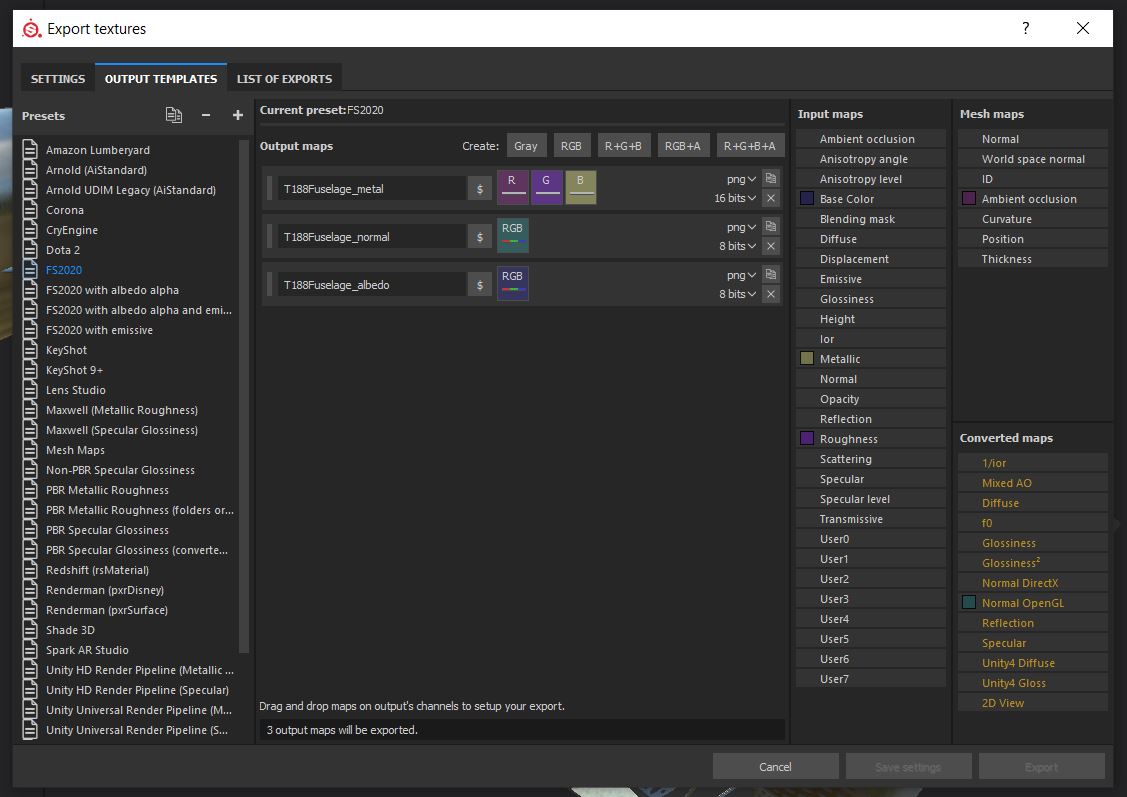Remove the preset with the minus icon
Image resolution: width=1127 pixels, height=797 pixels.
tap(206, 115)
